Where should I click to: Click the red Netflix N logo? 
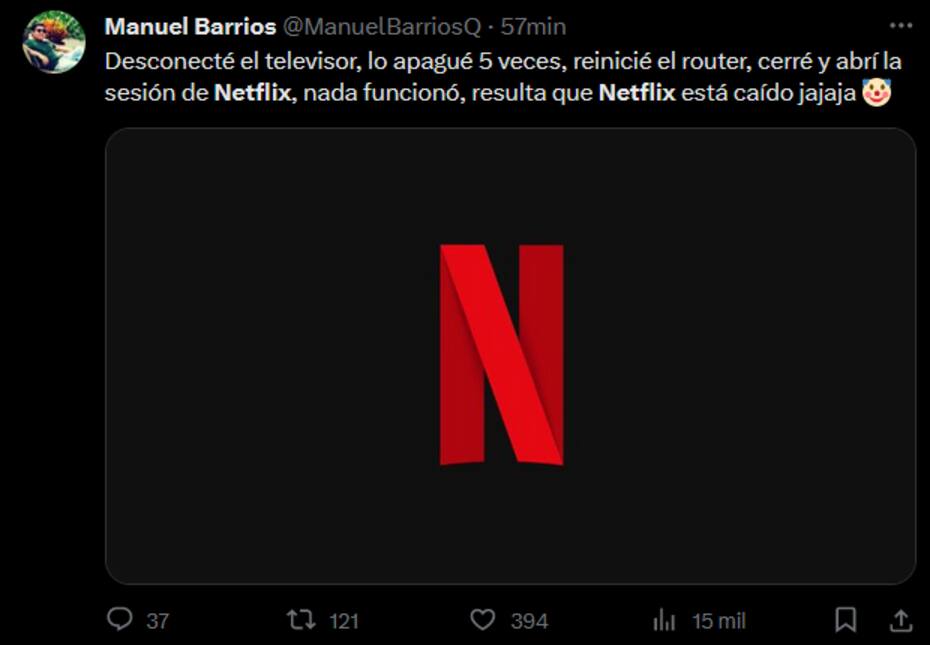click(502, 354)
